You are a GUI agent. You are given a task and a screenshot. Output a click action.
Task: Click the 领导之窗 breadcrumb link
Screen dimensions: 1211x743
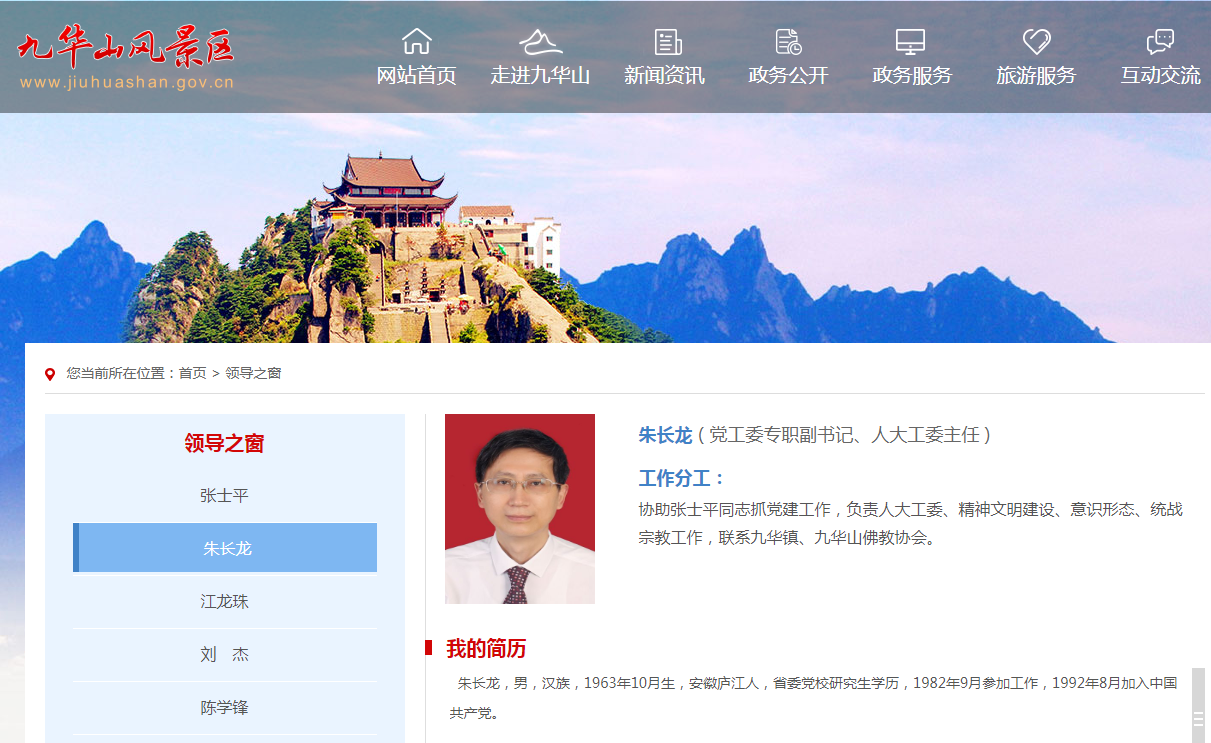pyautogui.click(x=253, y=373)
